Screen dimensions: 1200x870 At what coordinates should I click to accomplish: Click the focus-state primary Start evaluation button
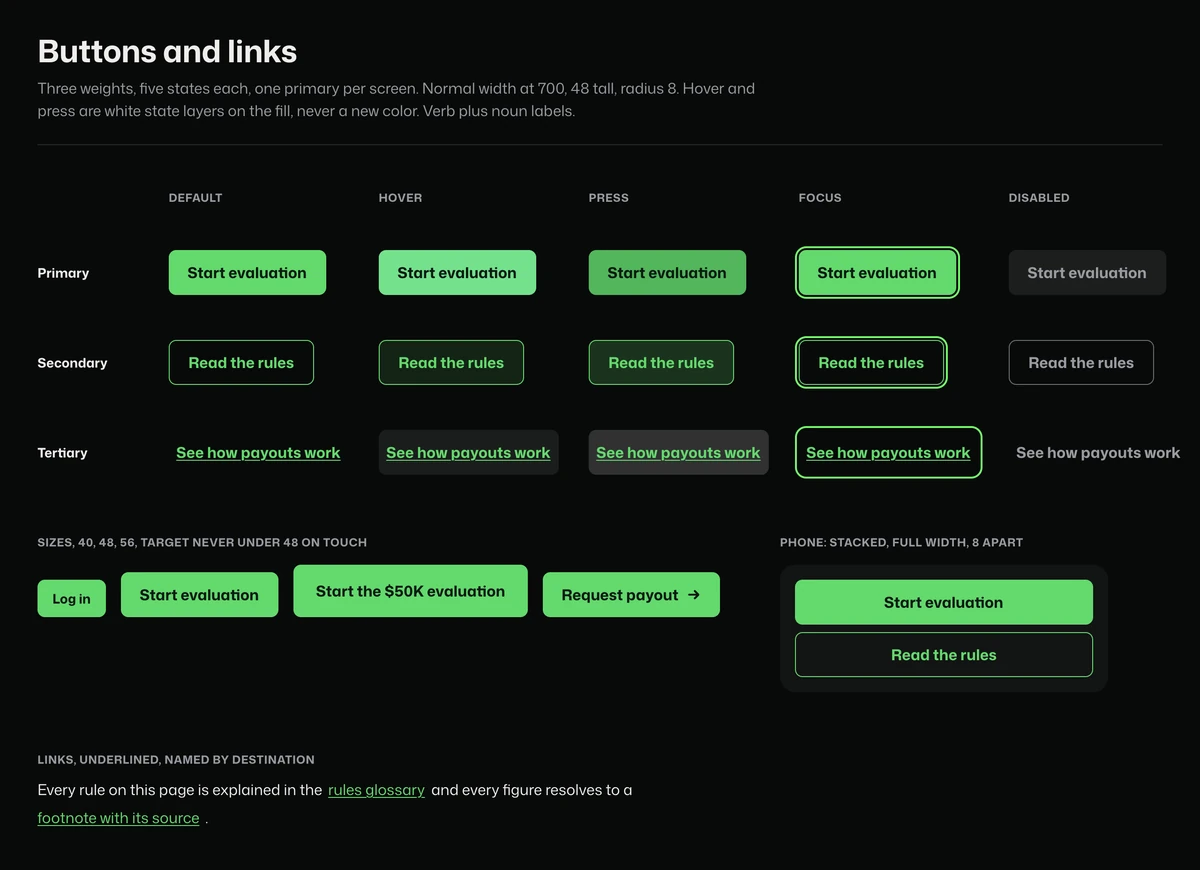(x=877, y=272)
